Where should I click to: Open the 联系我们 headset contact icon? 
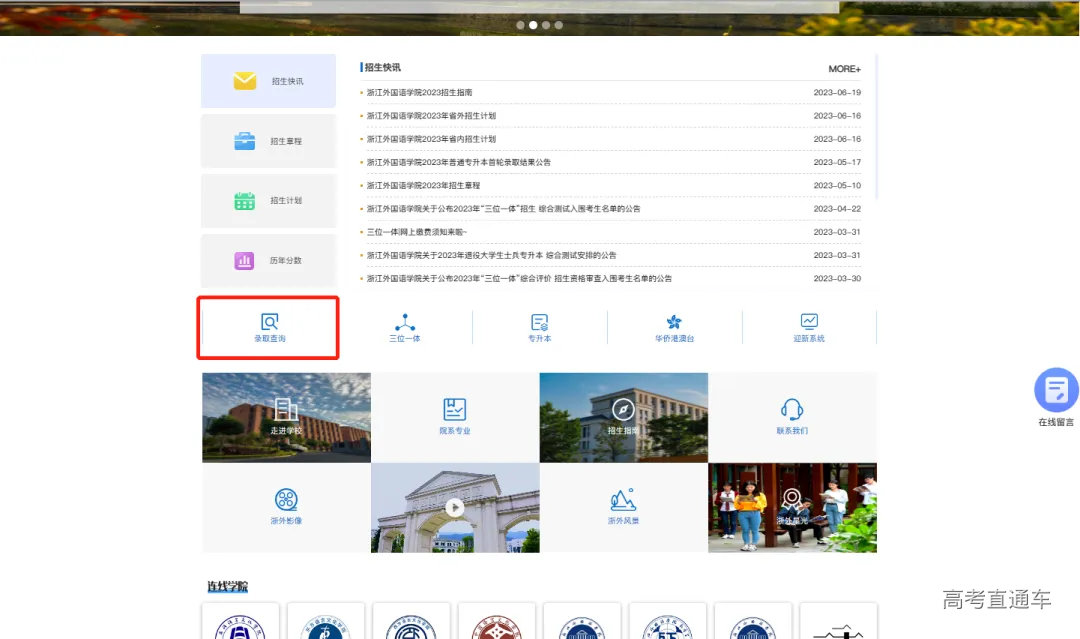792,417
